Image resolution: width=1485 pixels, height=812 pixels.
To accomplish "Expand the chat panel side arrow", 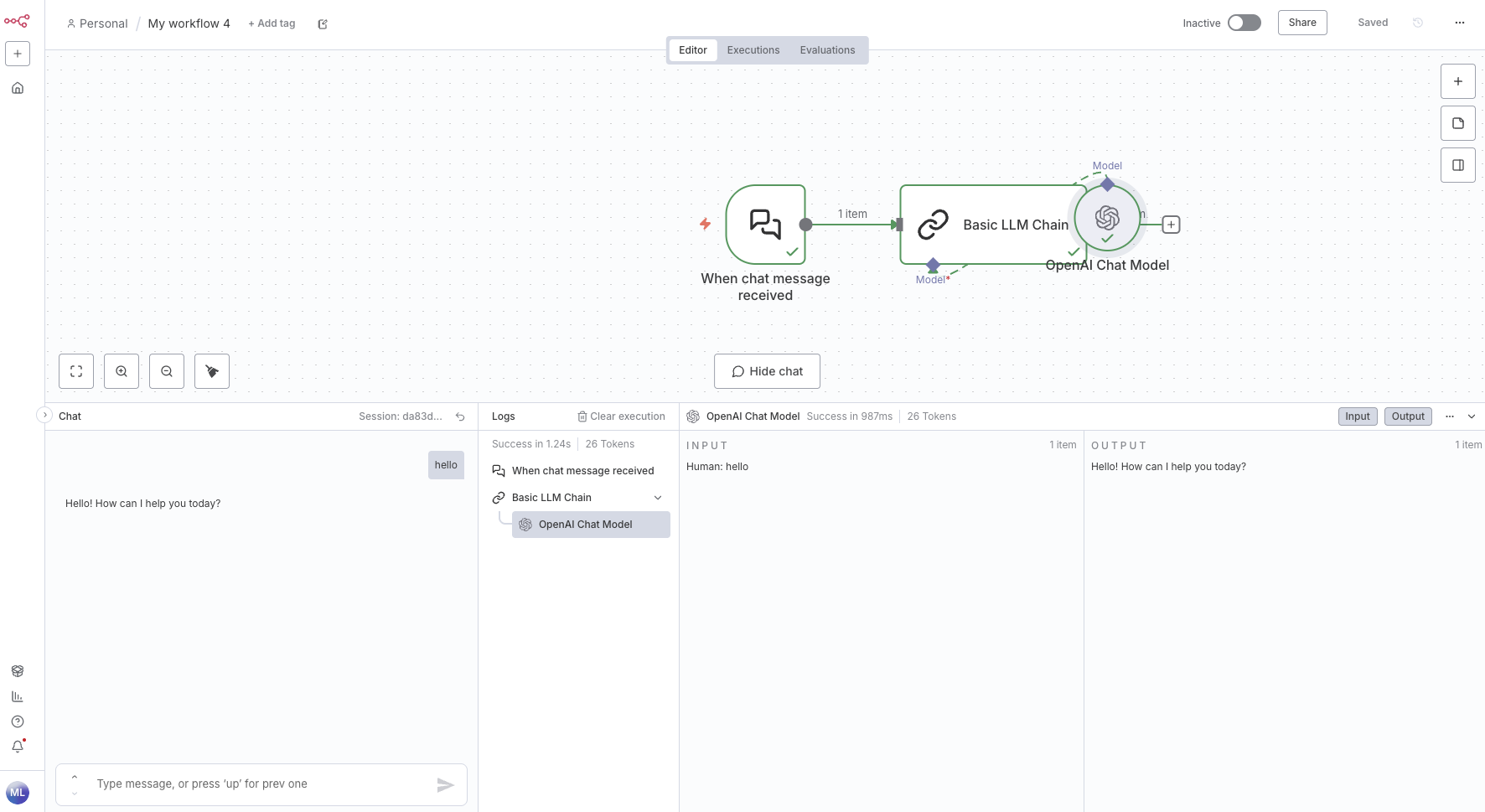I will tap(45, 415).
